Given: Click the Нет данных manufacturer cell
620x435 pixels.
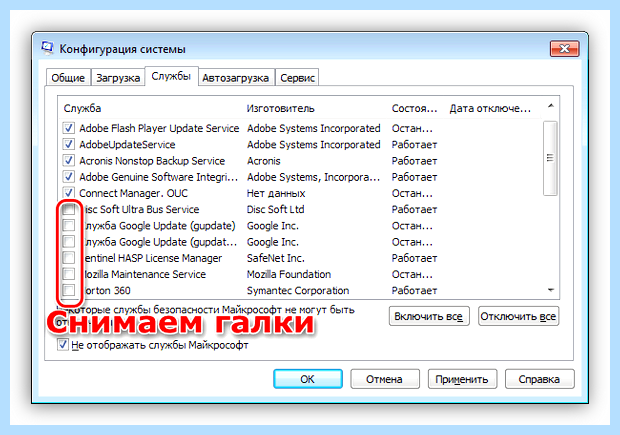Looking at the screenshot, I should point(276,193).
